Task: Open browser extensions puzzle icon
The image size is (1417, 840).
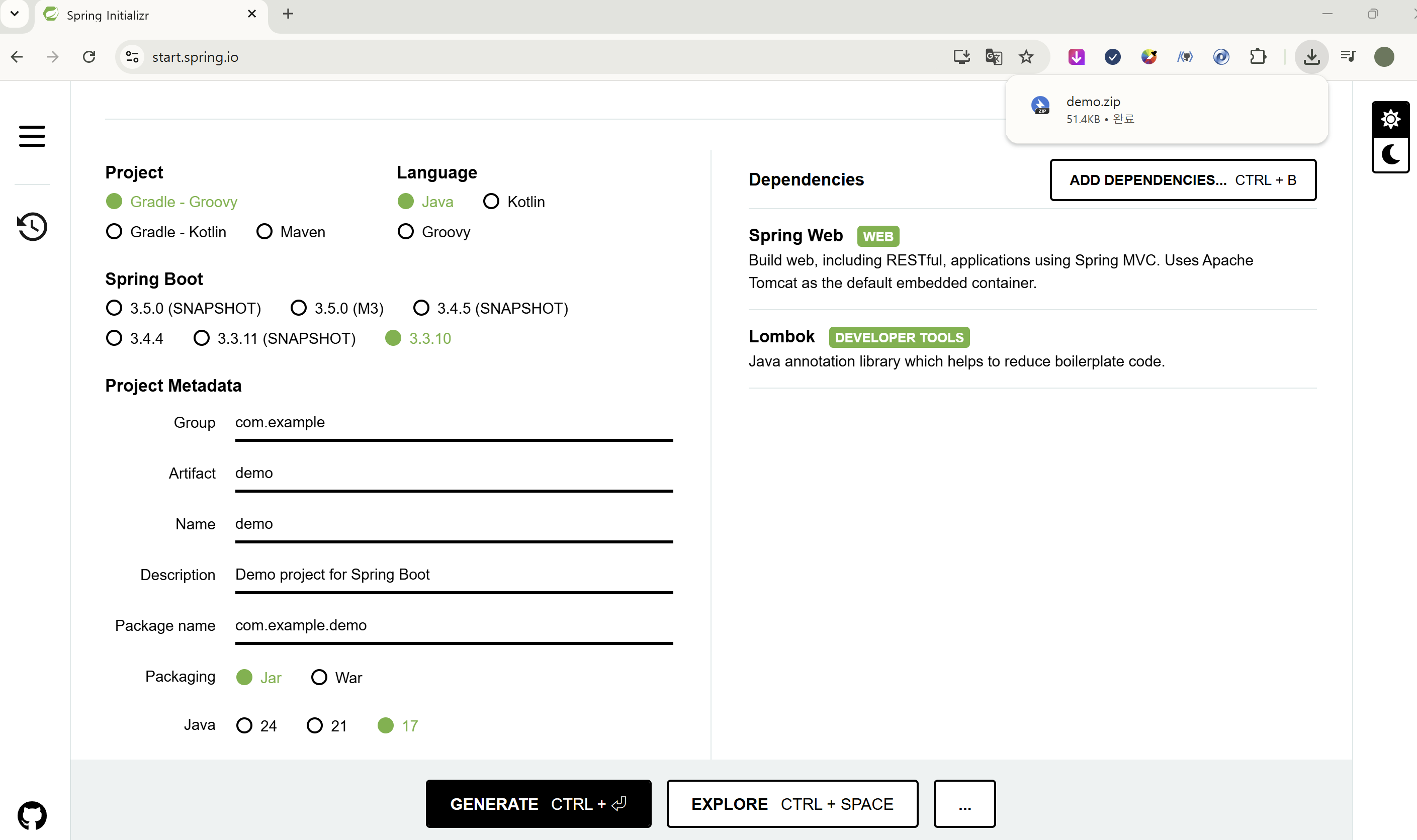Action: [1258, 57]
